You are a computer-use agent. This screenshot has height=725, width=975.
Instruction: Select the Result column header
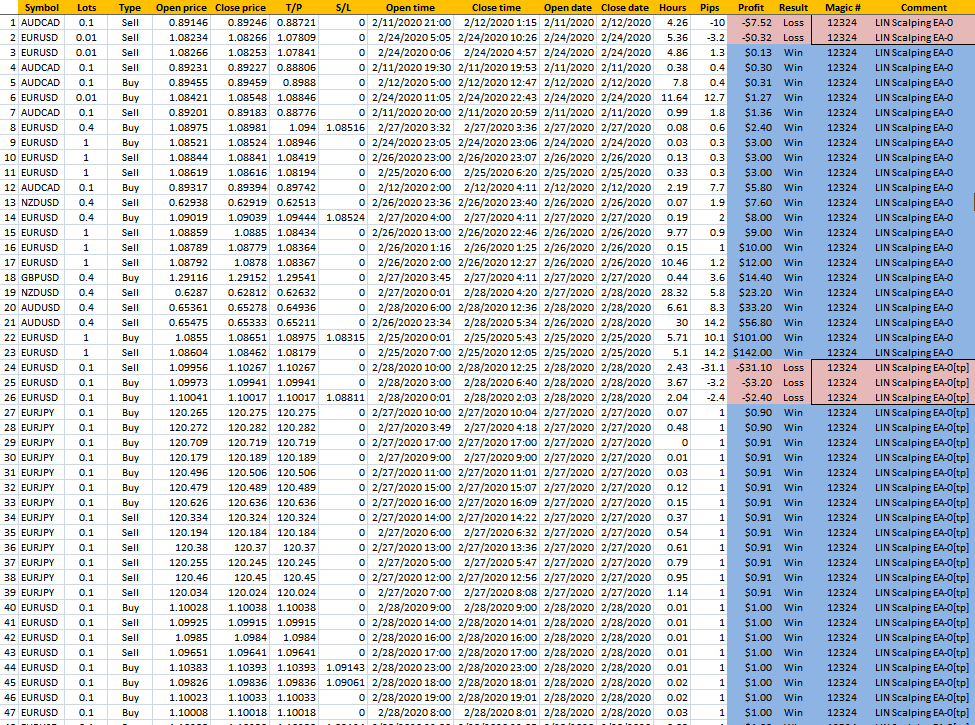pos(793,7)
